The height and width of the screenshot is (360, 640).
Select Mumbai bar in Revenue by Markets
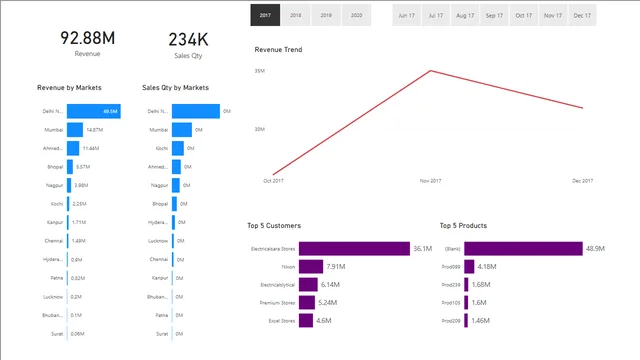75,130
